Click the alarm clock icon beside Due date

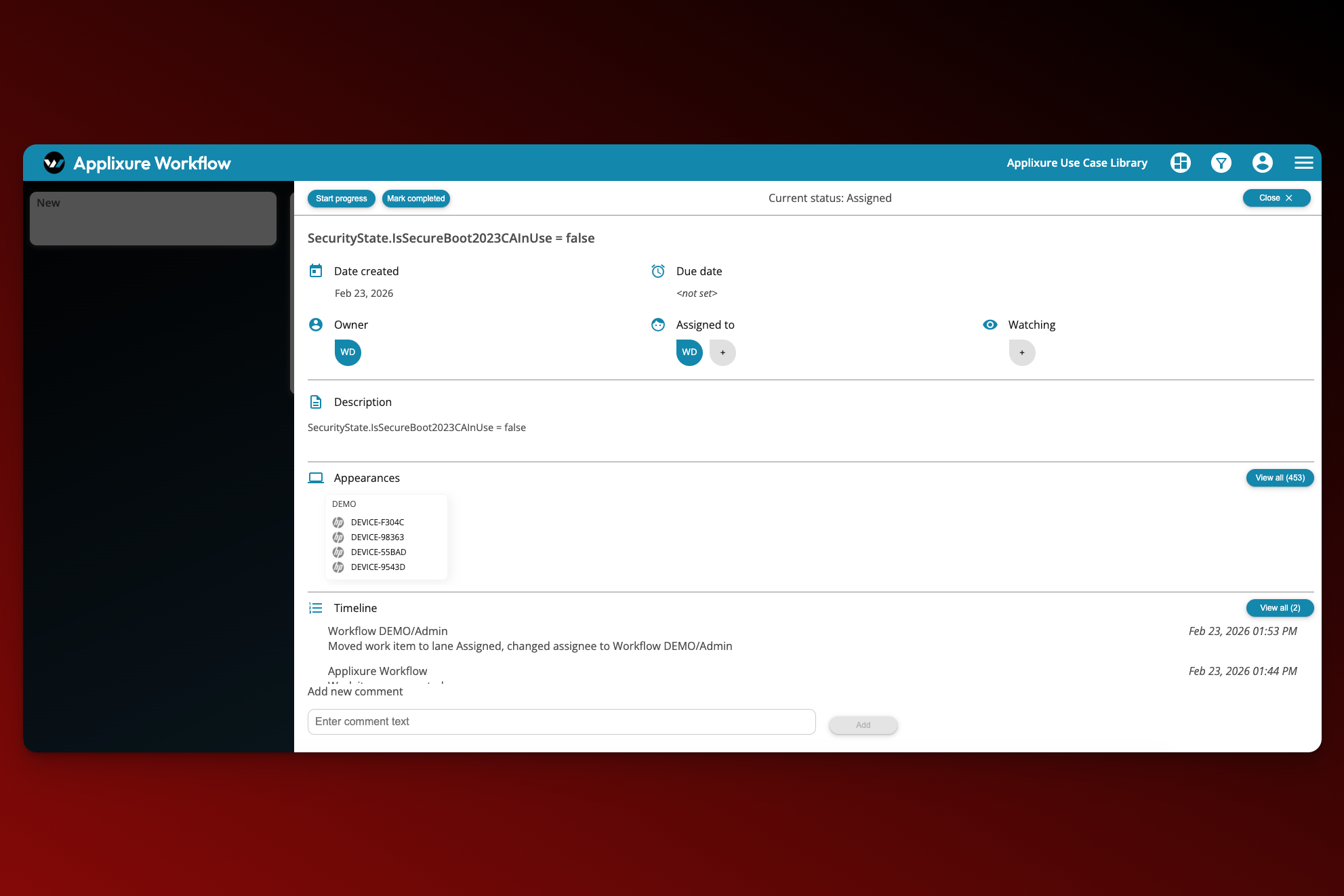[658, 270]
